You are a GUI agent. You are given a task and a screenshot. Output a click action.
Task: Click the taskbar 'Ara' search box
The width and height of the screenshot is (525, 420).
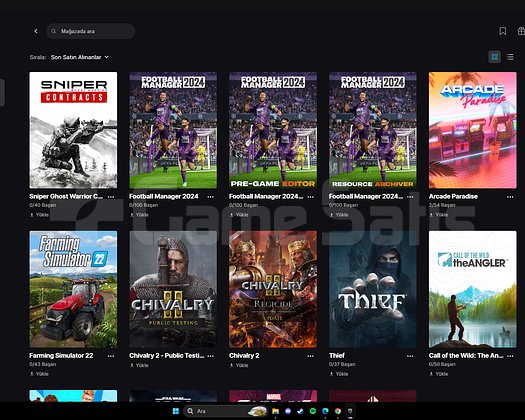(x=225, y=411)
